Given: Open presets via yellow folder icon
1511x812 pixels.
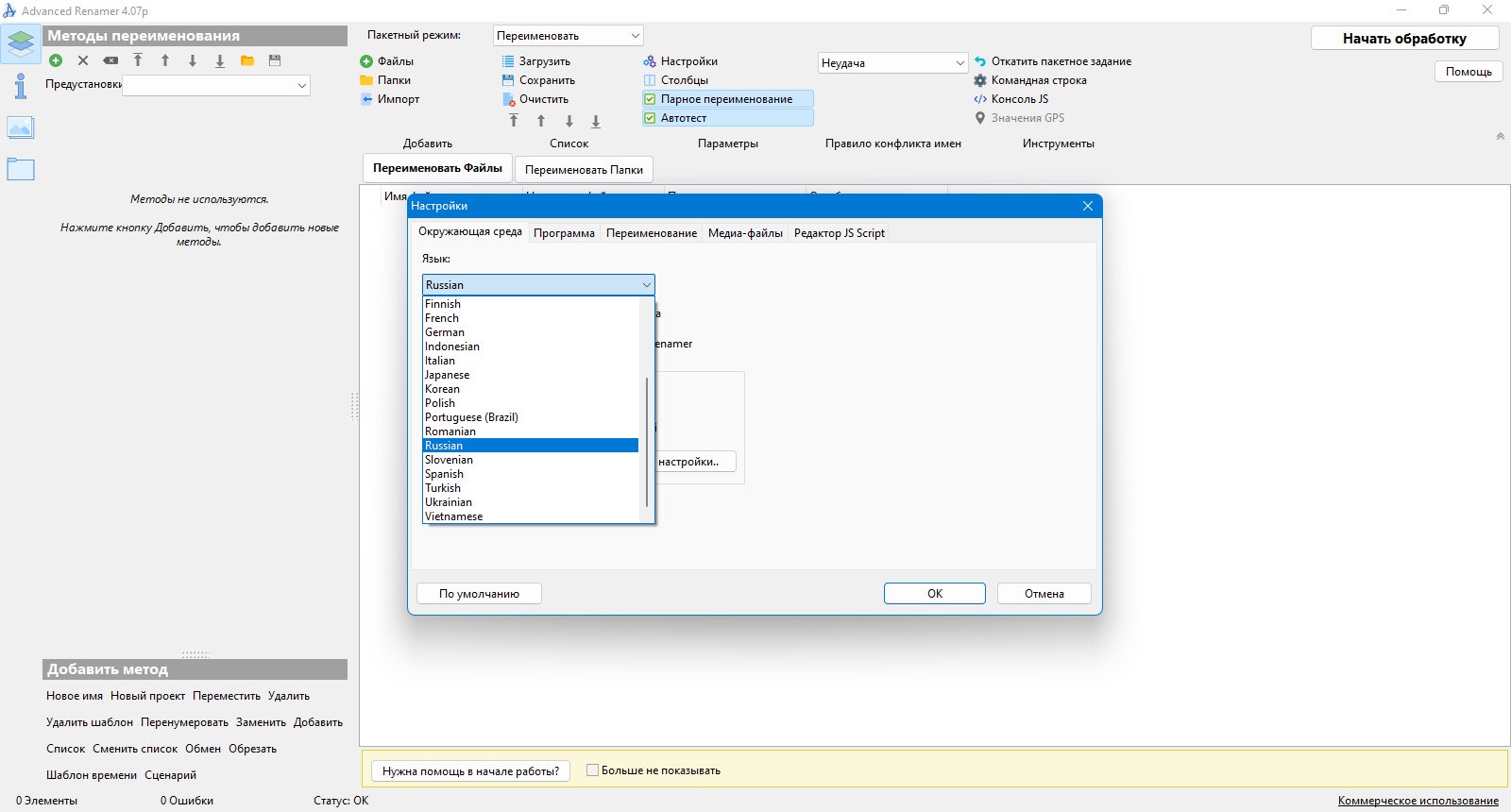Looking at the screenshot, I should (247, 60).
